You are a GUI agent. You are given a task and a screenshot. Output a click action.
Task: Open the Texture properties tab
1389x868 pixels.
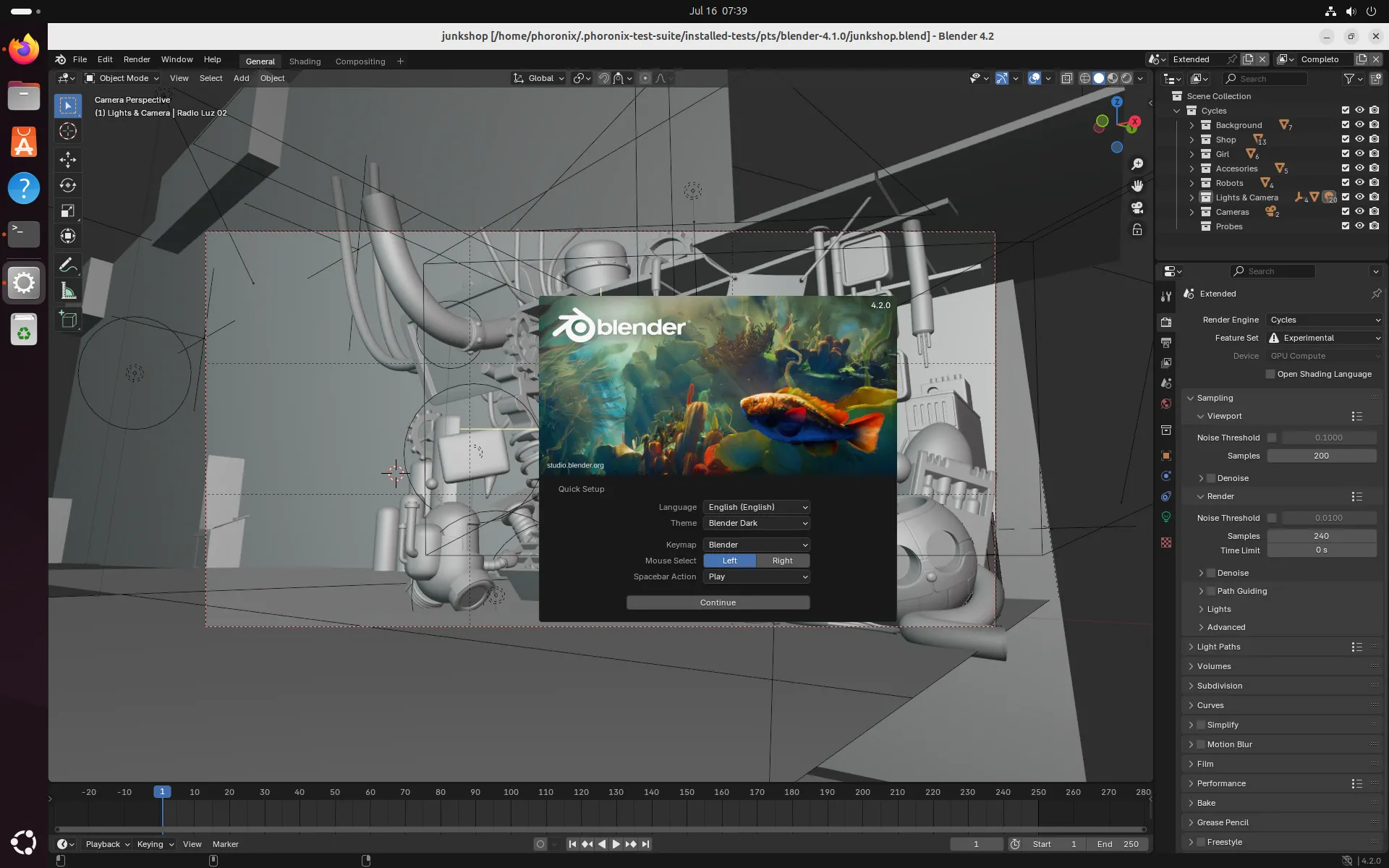pyautogui.click(x=1166, y=542)
